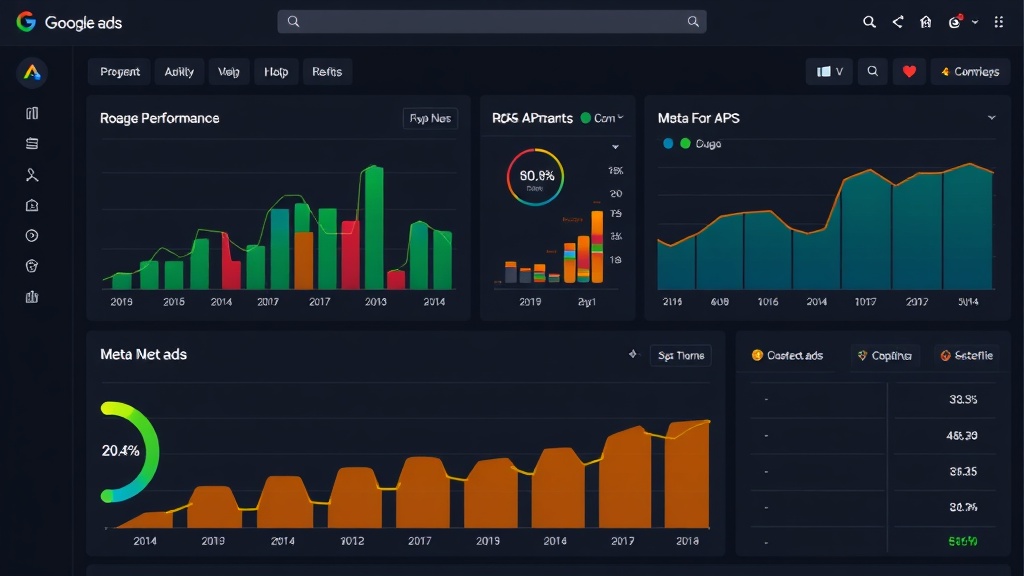The height and width of the screenshot is (576, 1024).
Task: Click the 20.4% circular progress gauge
Action: pyautogui.click(x=129, y=451)
